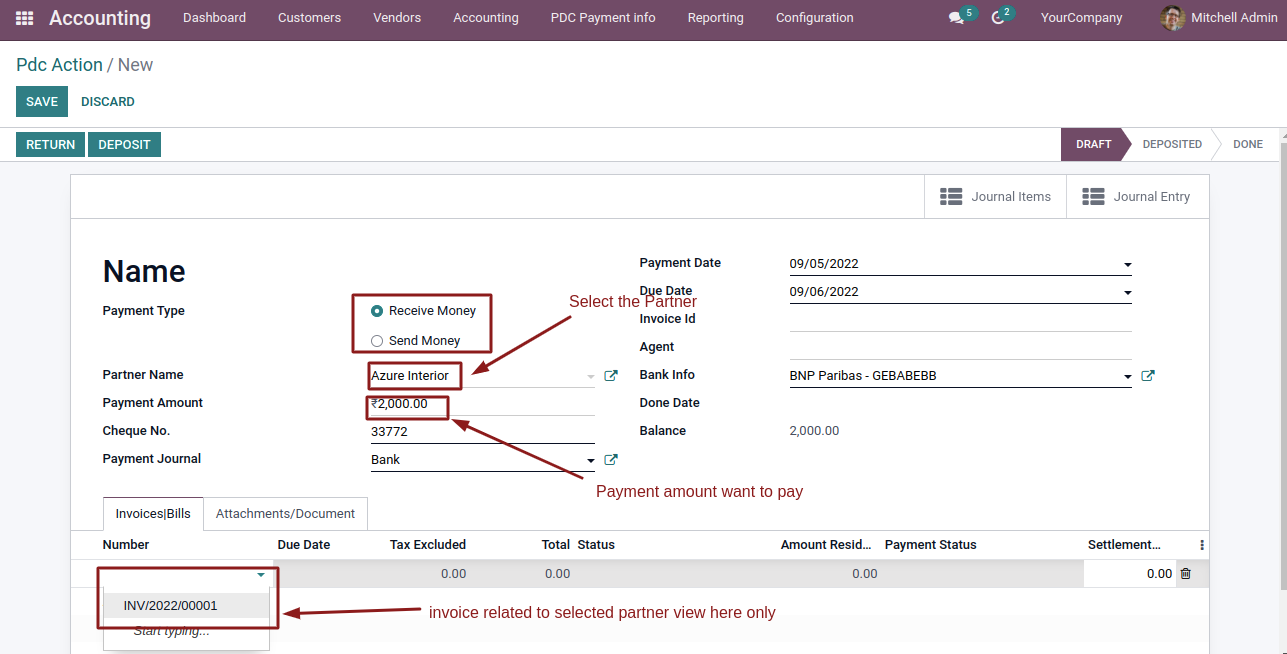Click Invoice Id input field
The height and width of the screenshot is (654, 1287).
(960, 320)
